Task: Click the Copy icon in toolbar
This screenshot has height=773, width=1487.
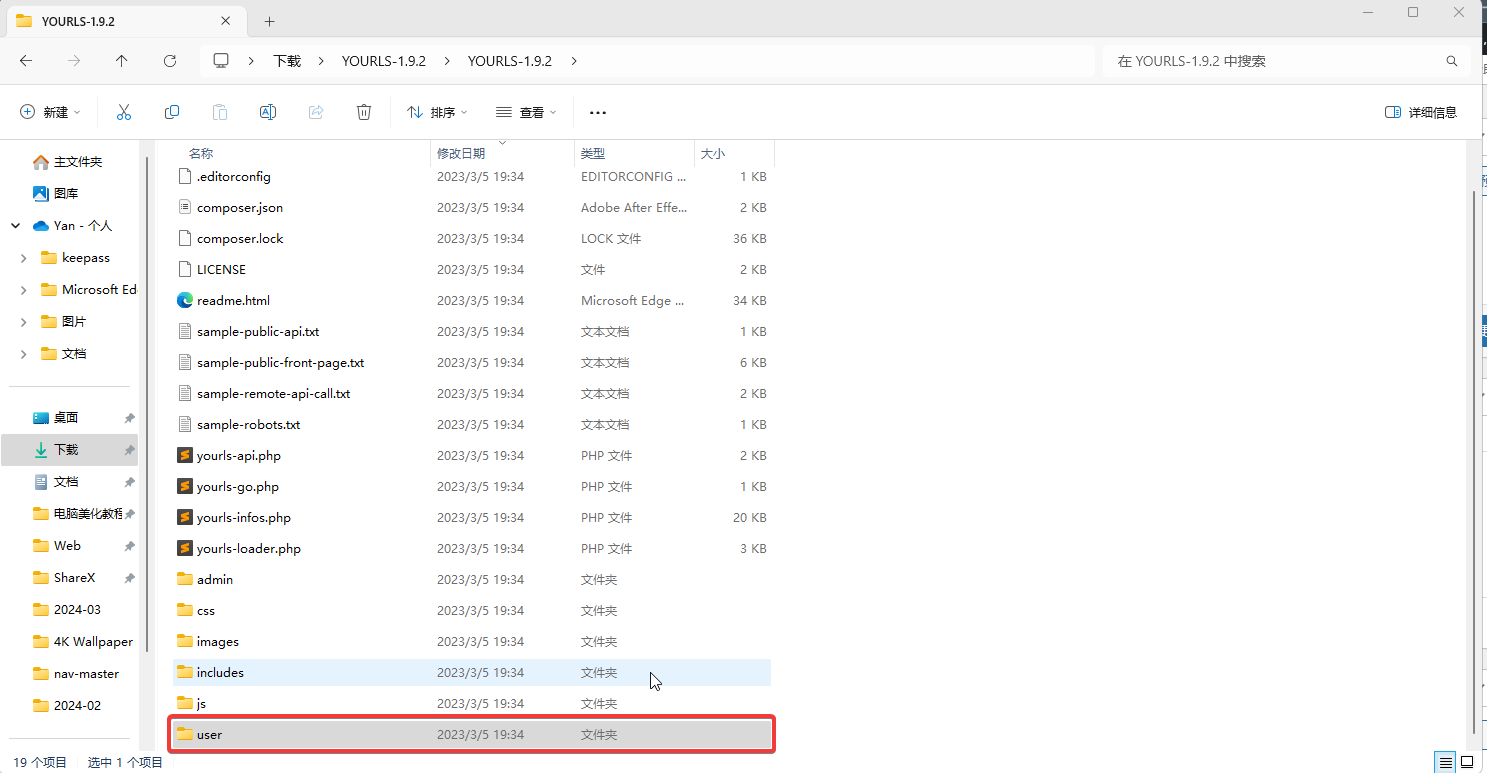Action: pos(172,112)
